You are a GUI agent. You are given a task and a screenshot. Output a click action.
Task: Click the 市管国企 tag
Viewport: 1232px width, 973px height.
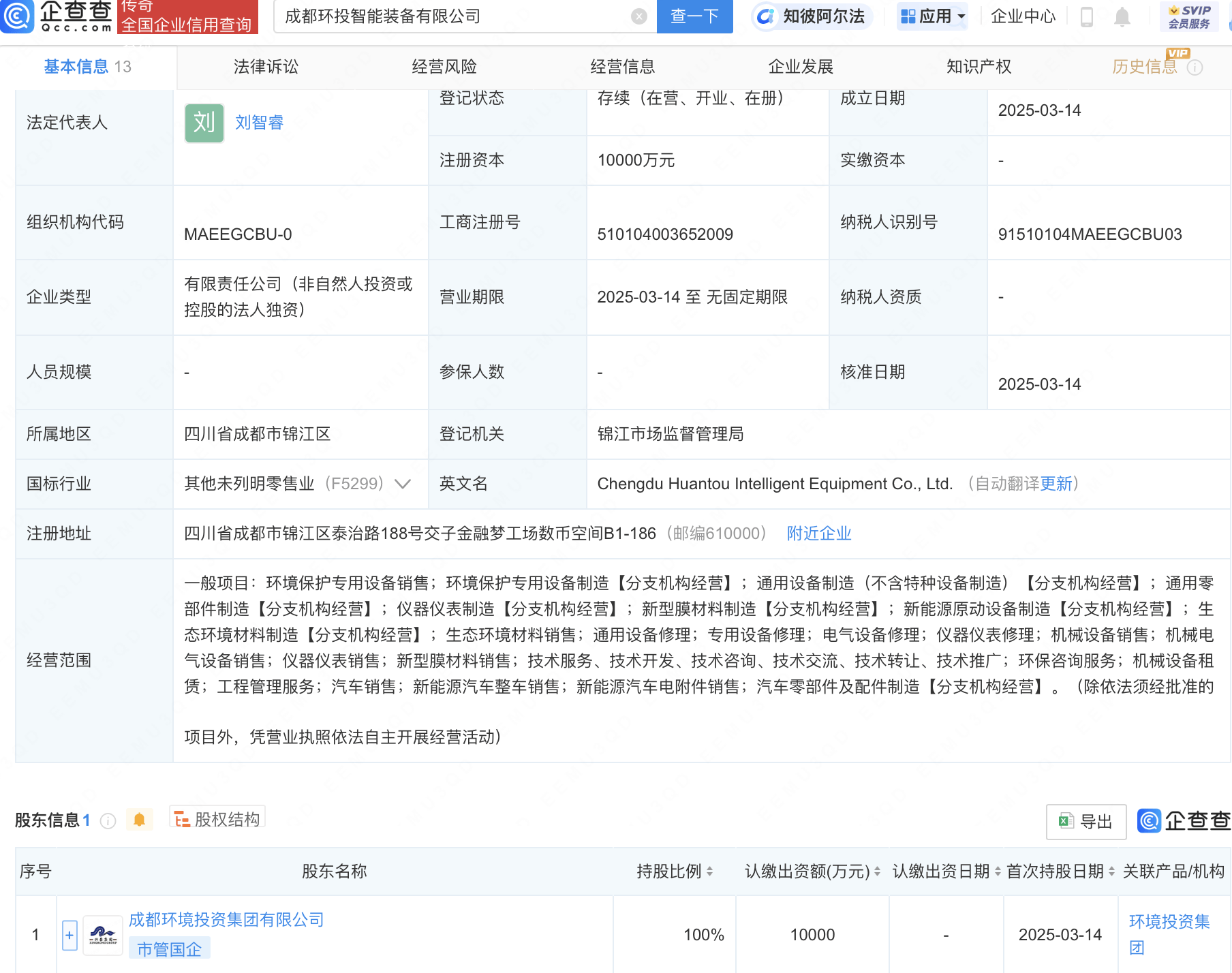(170, 949)
